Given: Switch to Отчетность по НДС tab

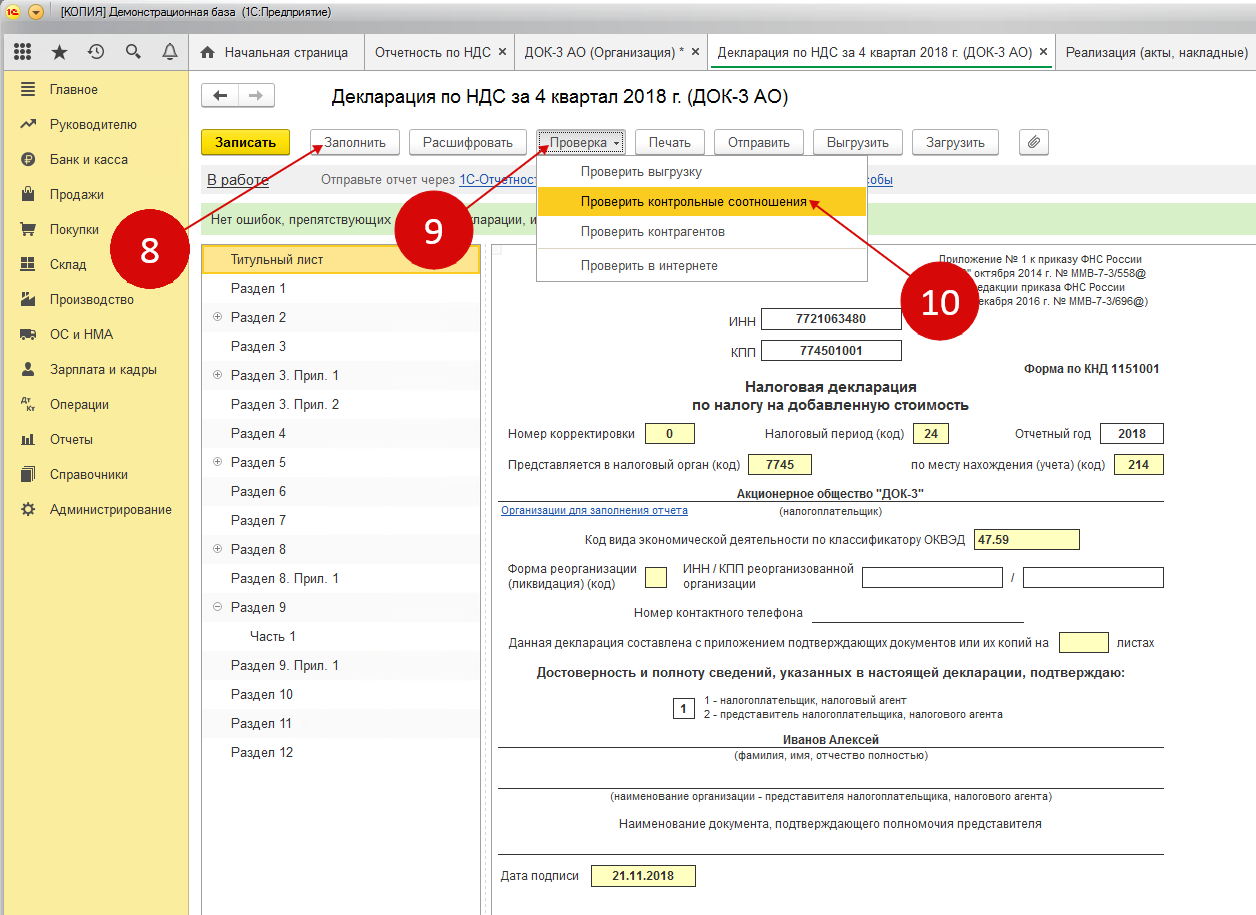Looking at the screenshot, I should [x=432, y=52].
